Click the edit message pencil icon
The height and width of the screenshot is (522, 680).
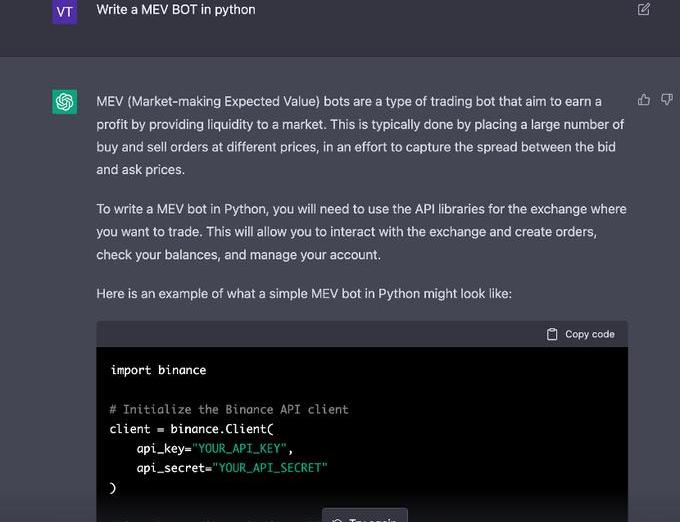644,10
